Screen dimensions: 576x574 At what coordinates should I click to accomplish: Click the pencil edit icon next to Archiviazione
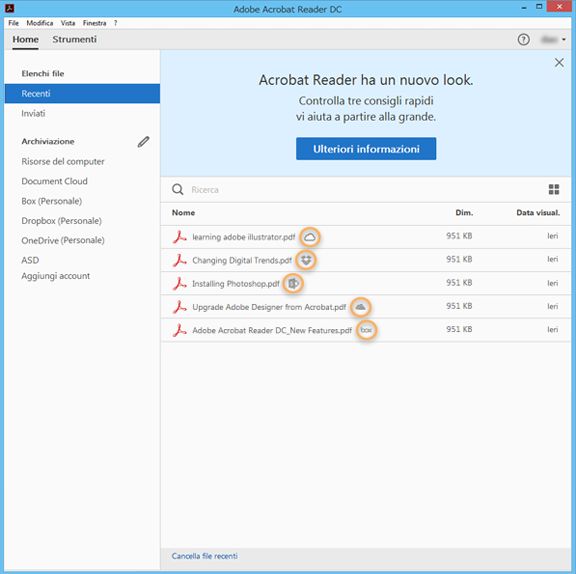[x=143, y=142]
